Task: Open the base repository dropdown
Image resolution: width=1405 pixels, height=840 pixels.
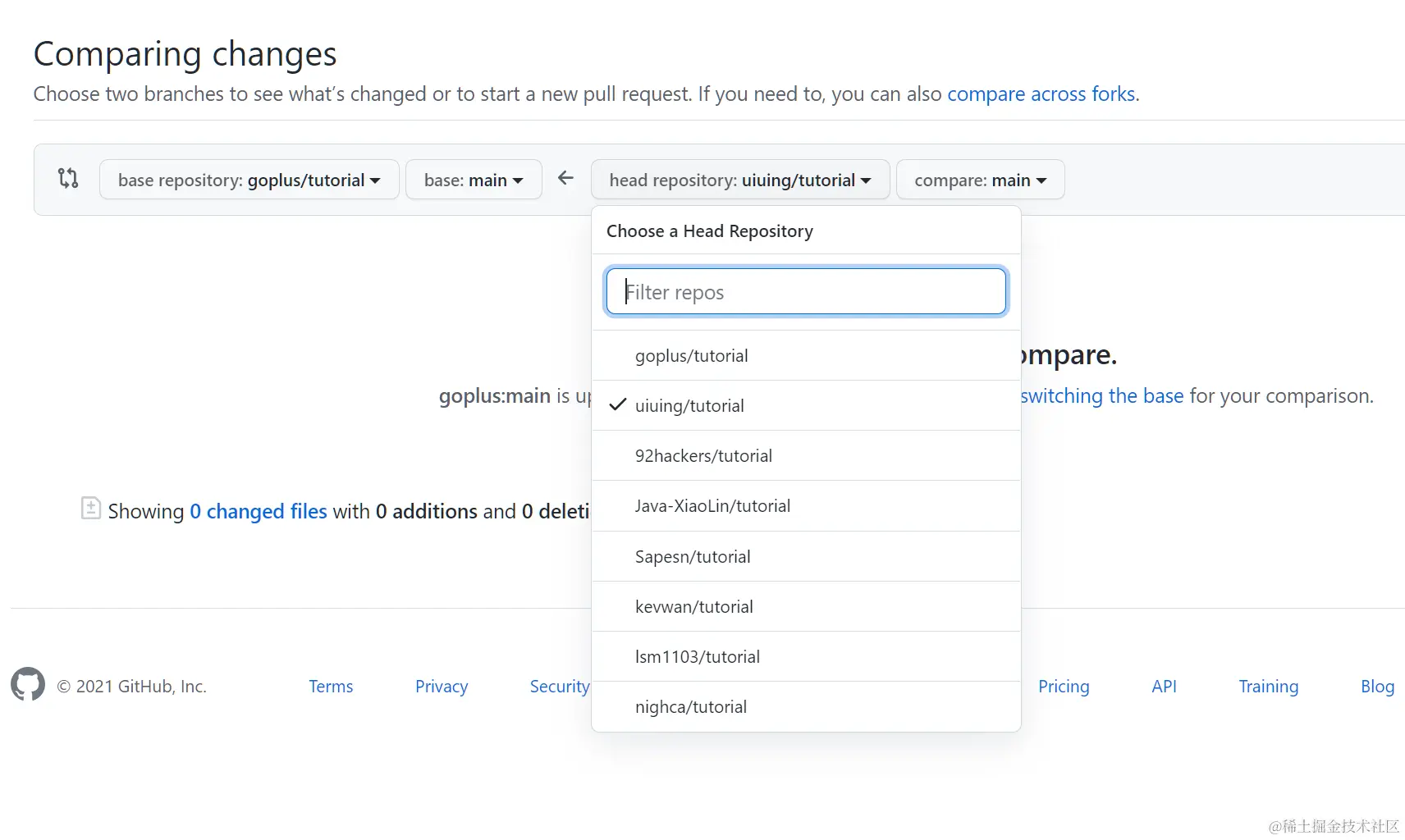Action: coord(249,180)
